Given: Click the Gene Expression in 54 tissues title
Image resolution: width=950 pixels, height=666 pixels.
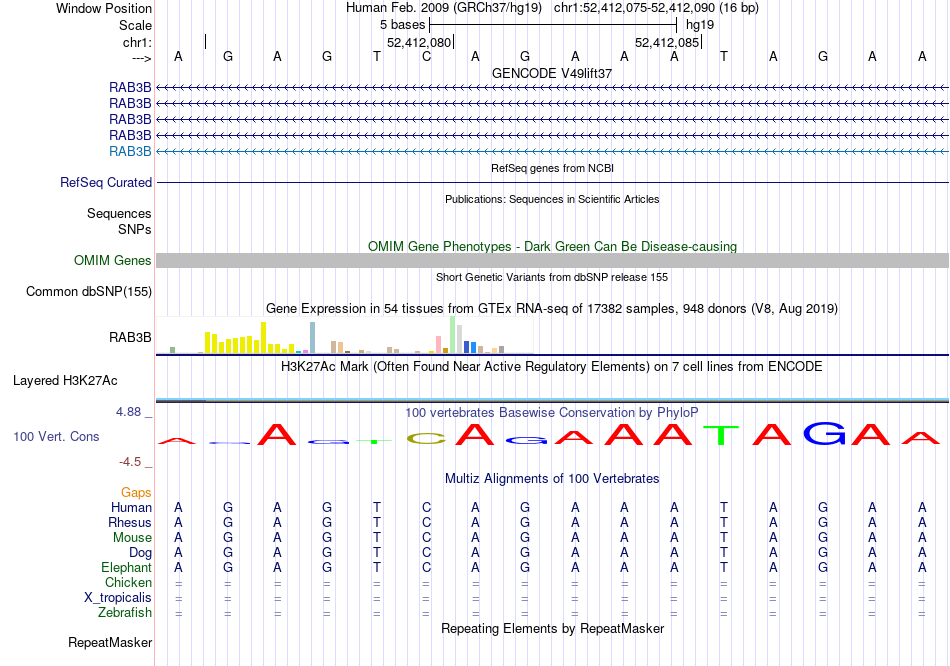Looking at the screenshot, I should pyautogui.click(x=552, y=308).
